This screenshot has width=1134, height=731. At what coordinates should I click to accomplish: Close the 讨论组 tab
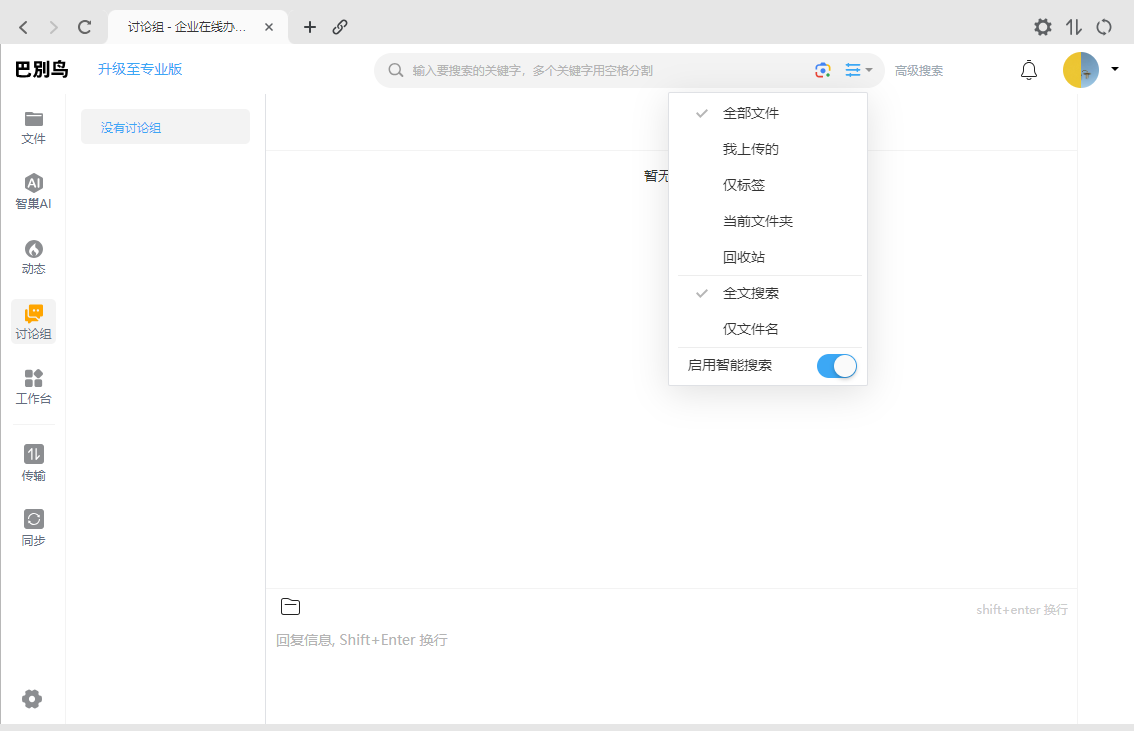[x=269, y=27]
